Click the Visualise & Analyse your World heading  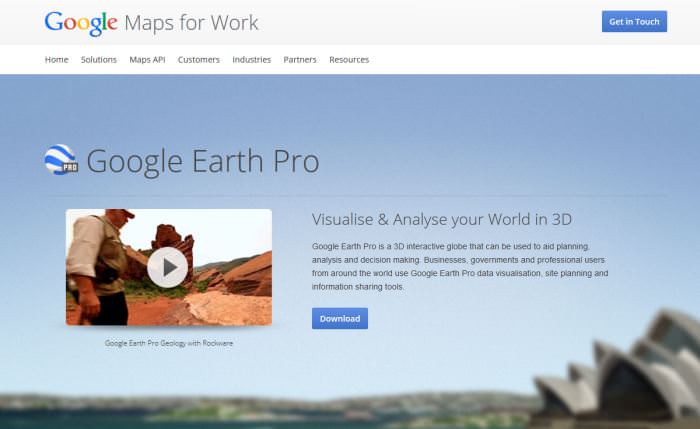point(442,219)
